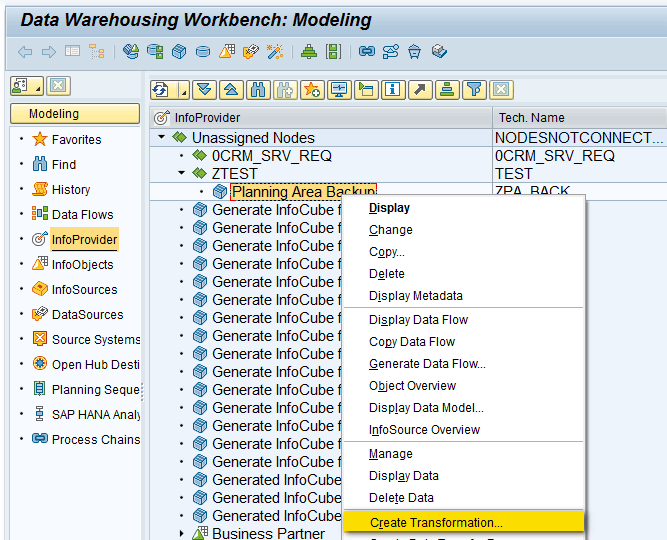Click the Modeling button in left panel
Viewport: 667px width, 540px height.
tap(74, 114)
